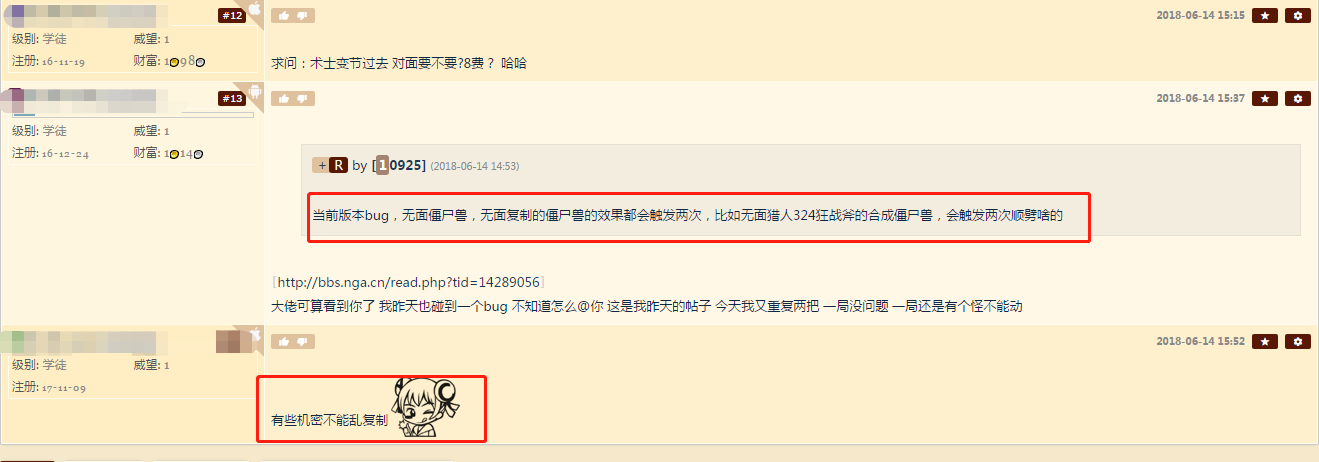Viewport: 1319px width, 462px height.
Task: Upvote post #12 with thumbs-up
Action: (283, 16)
